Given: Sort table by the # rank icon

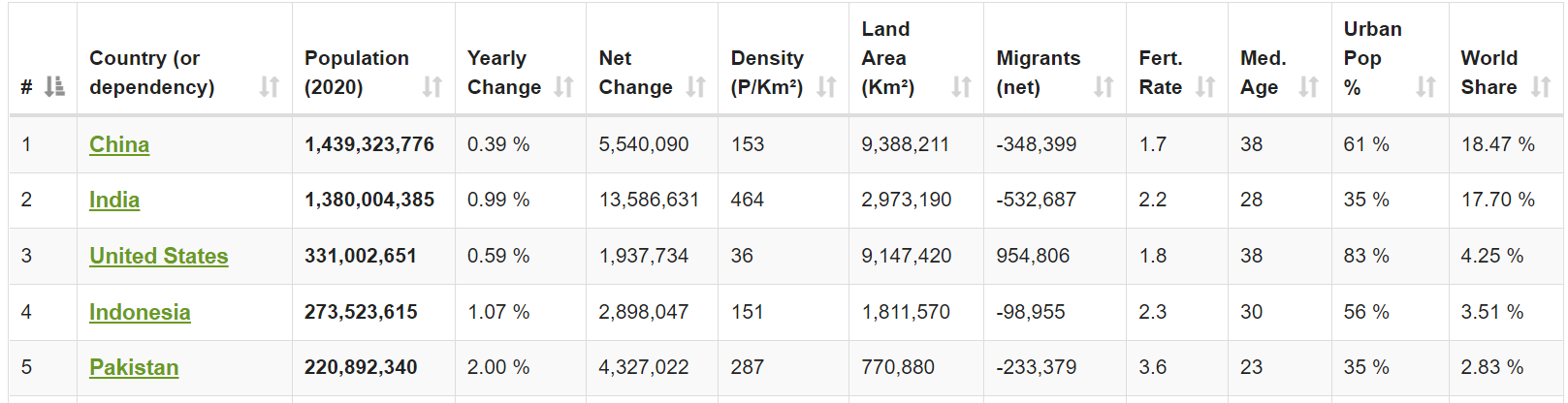Looking at the screenshot, I should pyautogui.click(x=55, y=87).
